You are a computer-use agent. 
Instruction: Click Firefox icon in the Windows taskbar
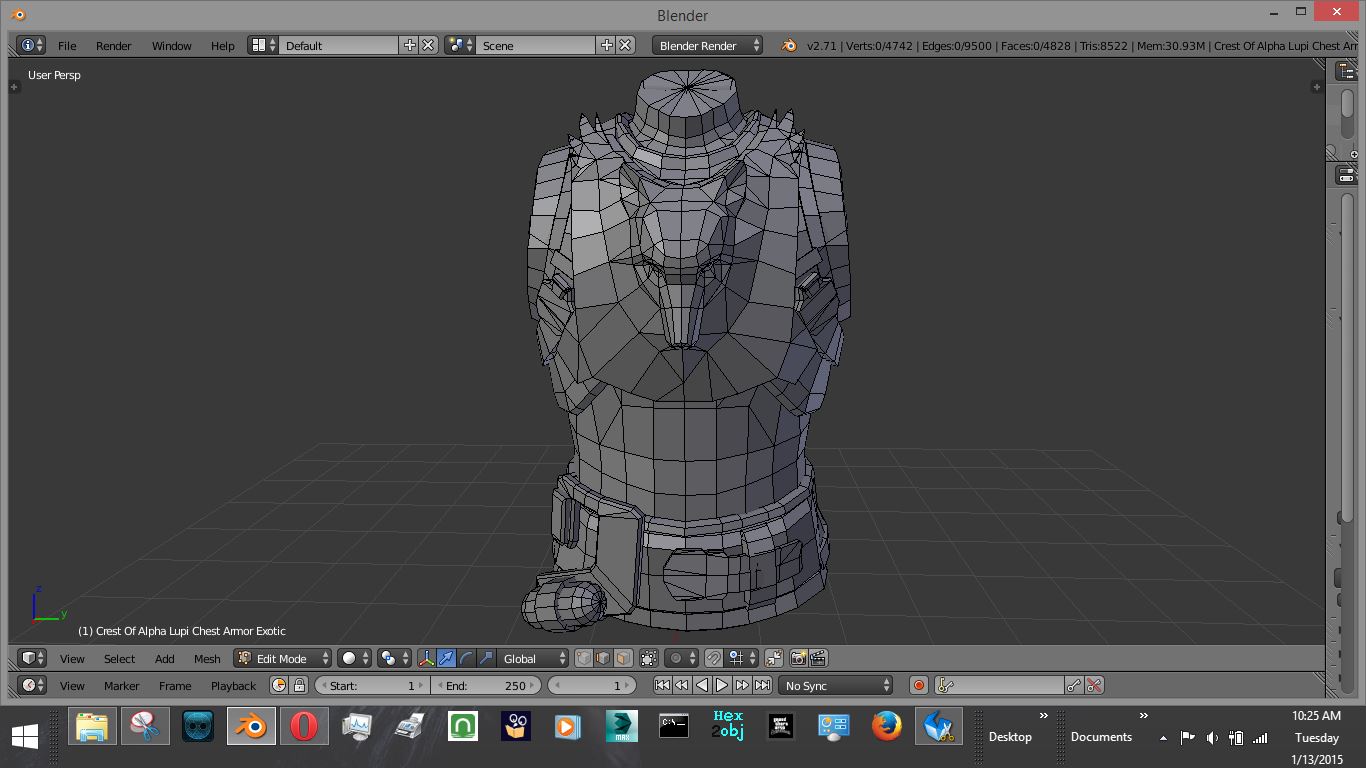pos(886,726)
